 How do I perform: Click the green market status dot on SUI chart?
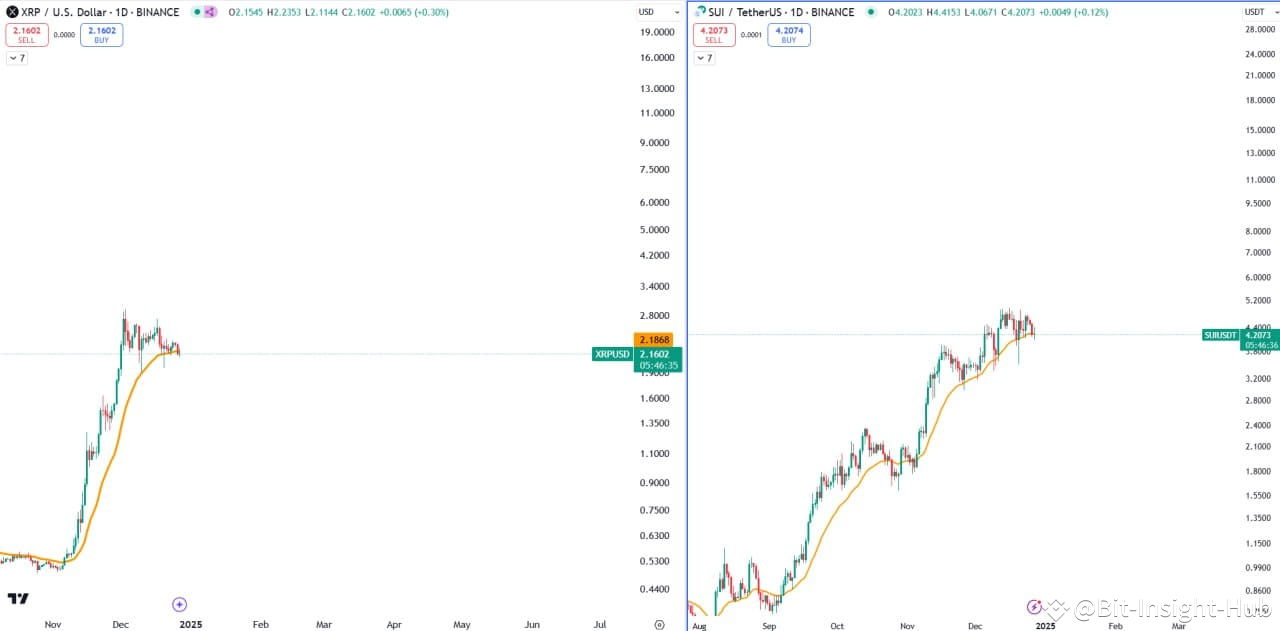(x=871, y=12)
